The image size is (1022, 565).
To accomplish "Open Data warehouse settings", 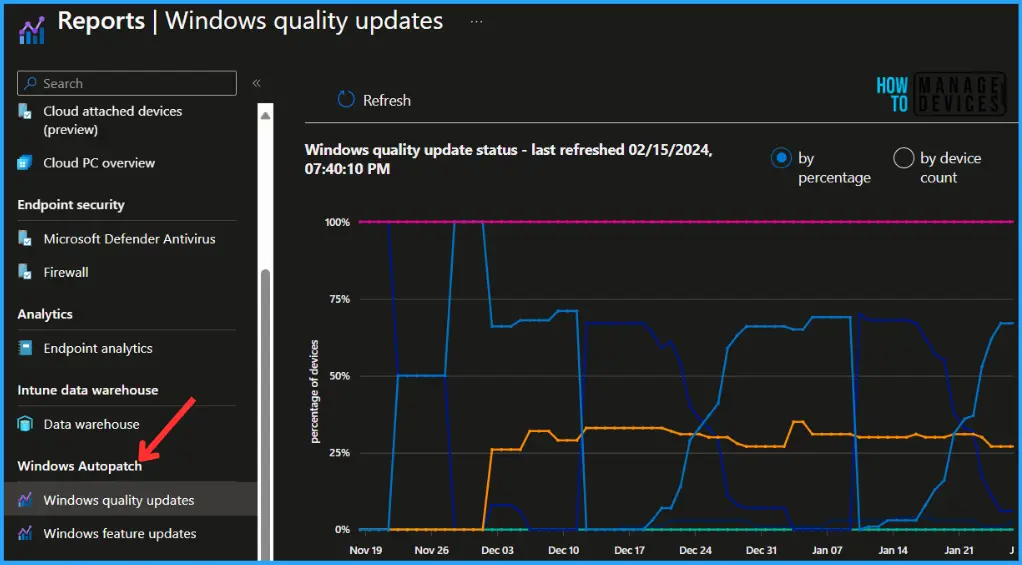I will click(91, 424).
